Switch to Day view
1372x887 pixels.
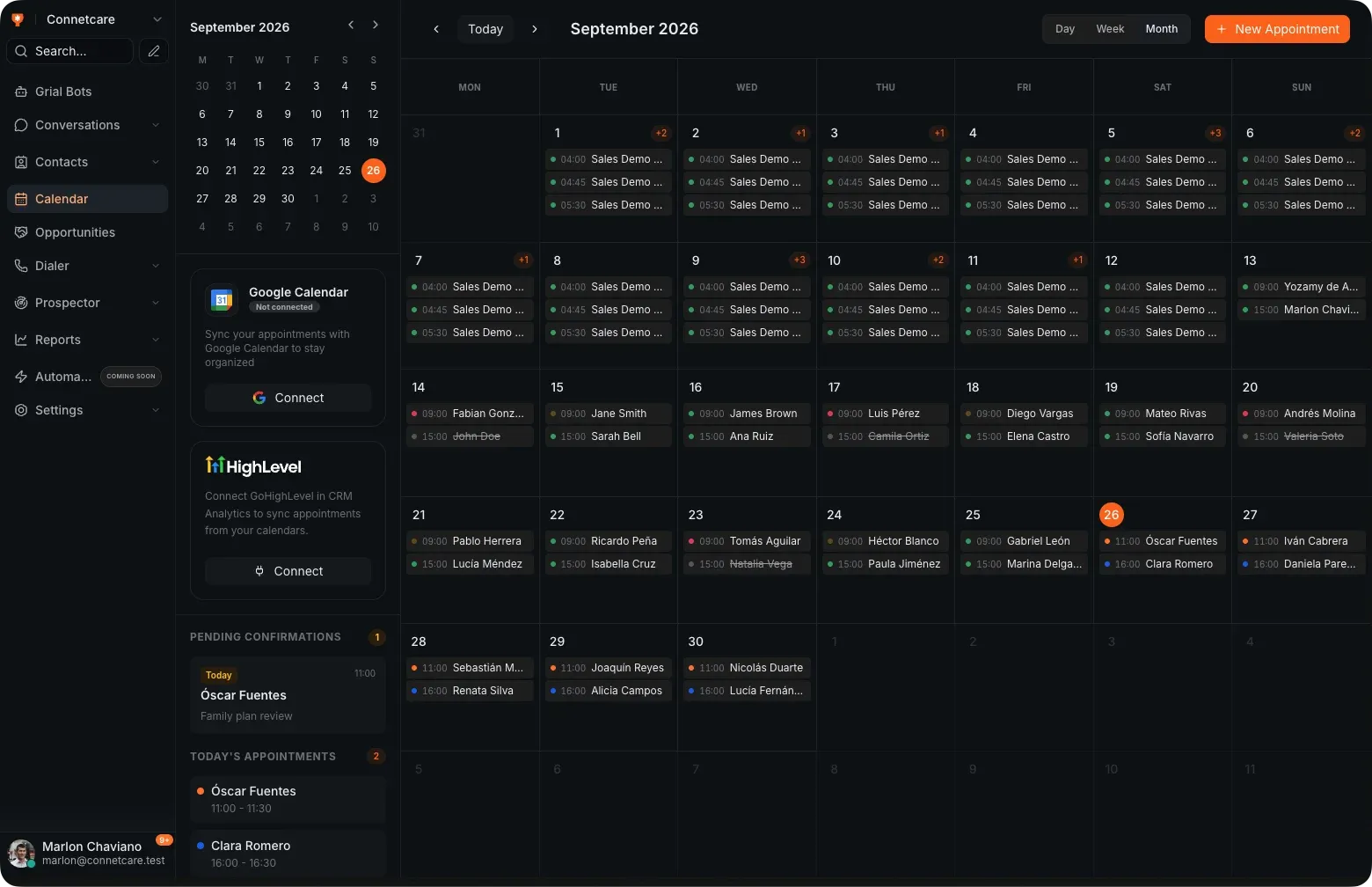click(x=1065, y=29)
